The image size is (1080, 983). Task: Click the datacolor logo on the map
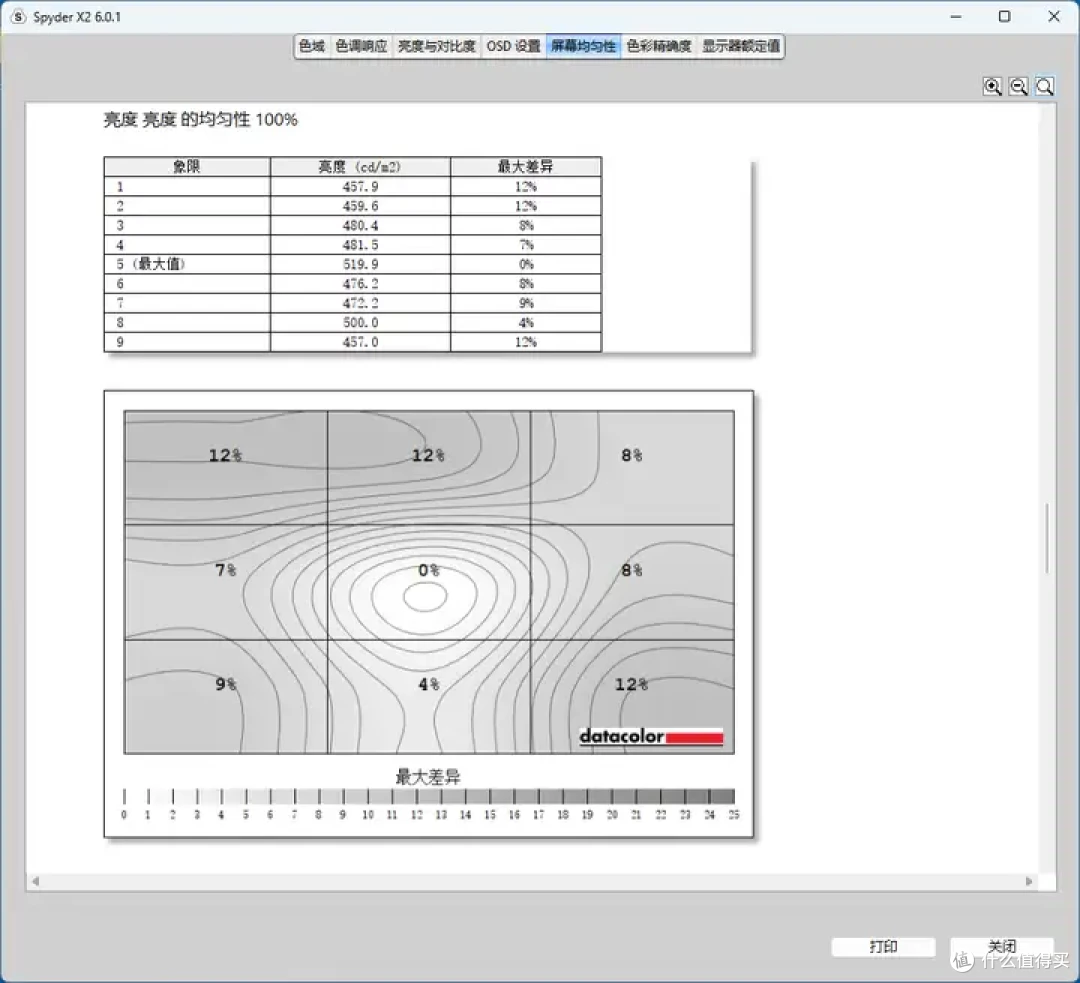click(x=651, y=736)
